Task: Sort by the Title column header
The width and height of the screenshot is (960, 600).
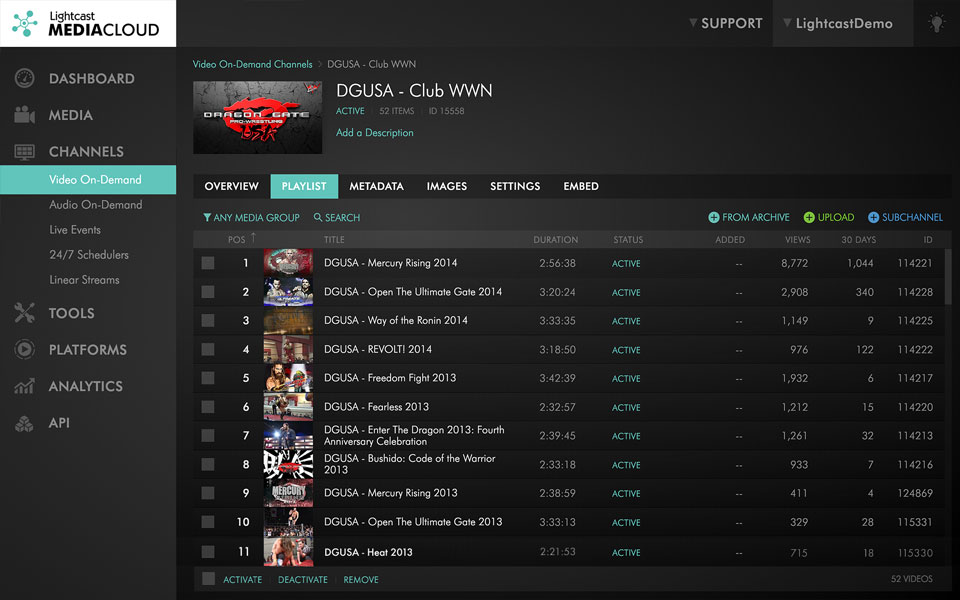Action: [334, 239]
